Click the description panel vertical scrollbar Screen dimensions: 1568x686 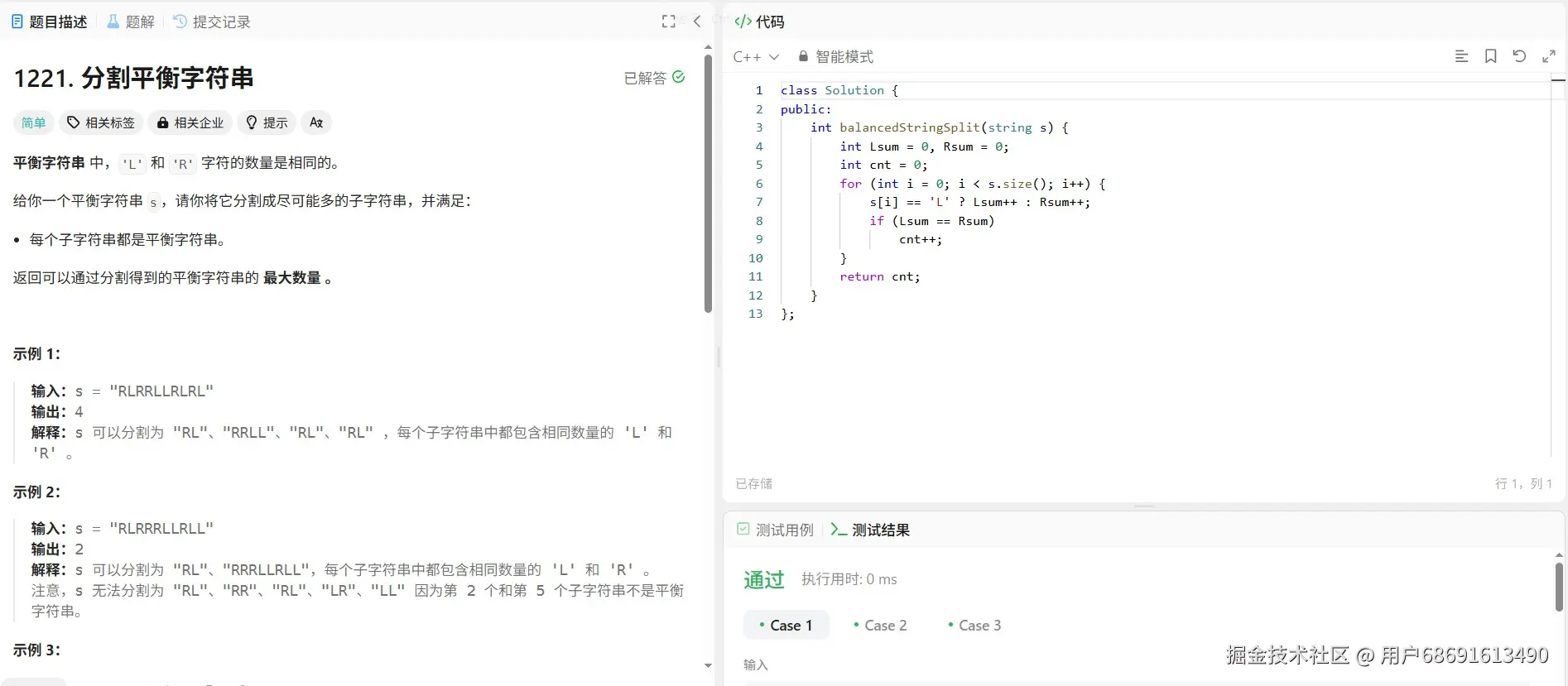pyautogui.click(x=708, y=183)
